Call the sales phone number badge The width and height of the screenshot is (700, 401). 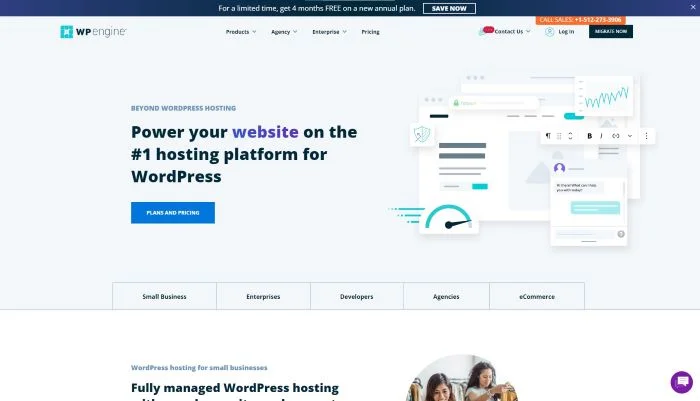pyautogui.click(x=580, y=20)
